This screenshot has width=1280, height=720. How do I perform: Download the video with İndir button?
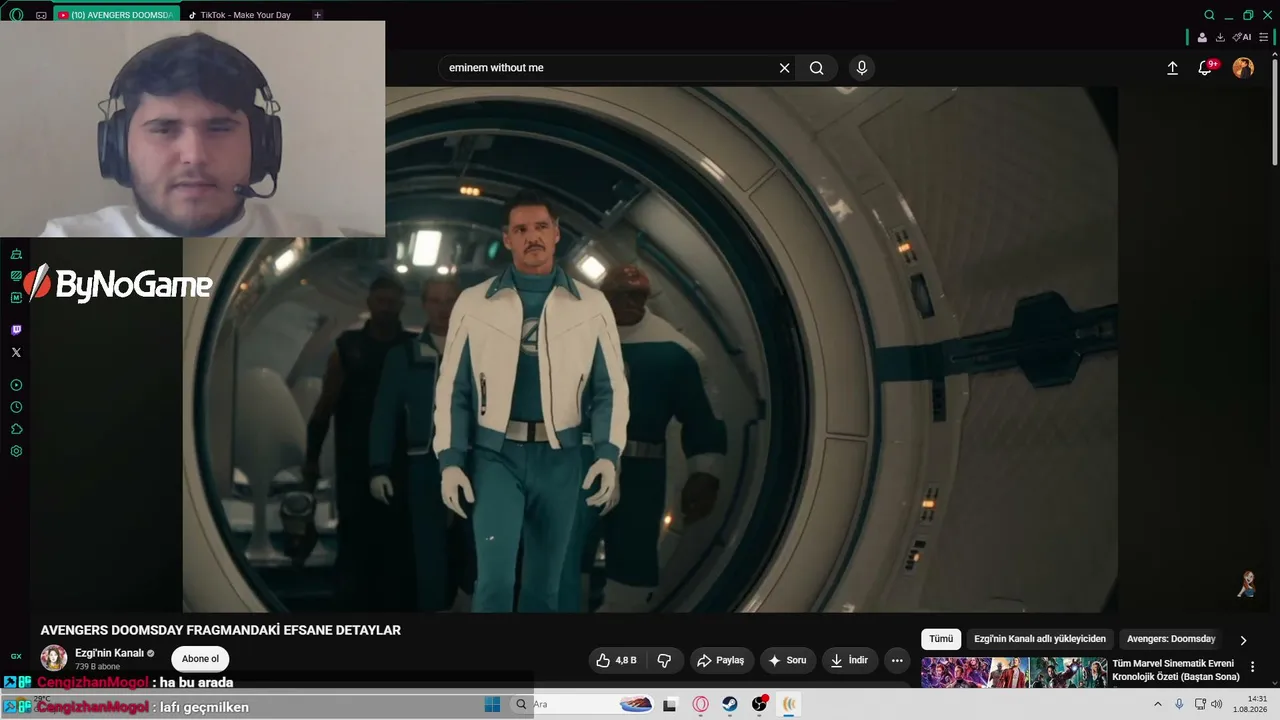pyautogui.click(x=850, y=660)
